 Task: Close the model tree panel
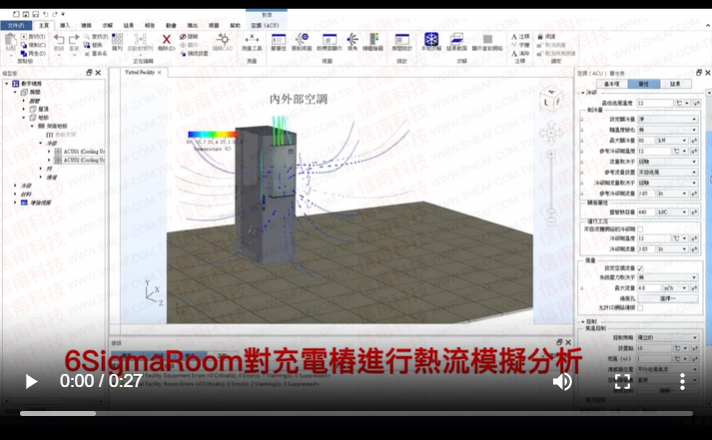point(98,73)
